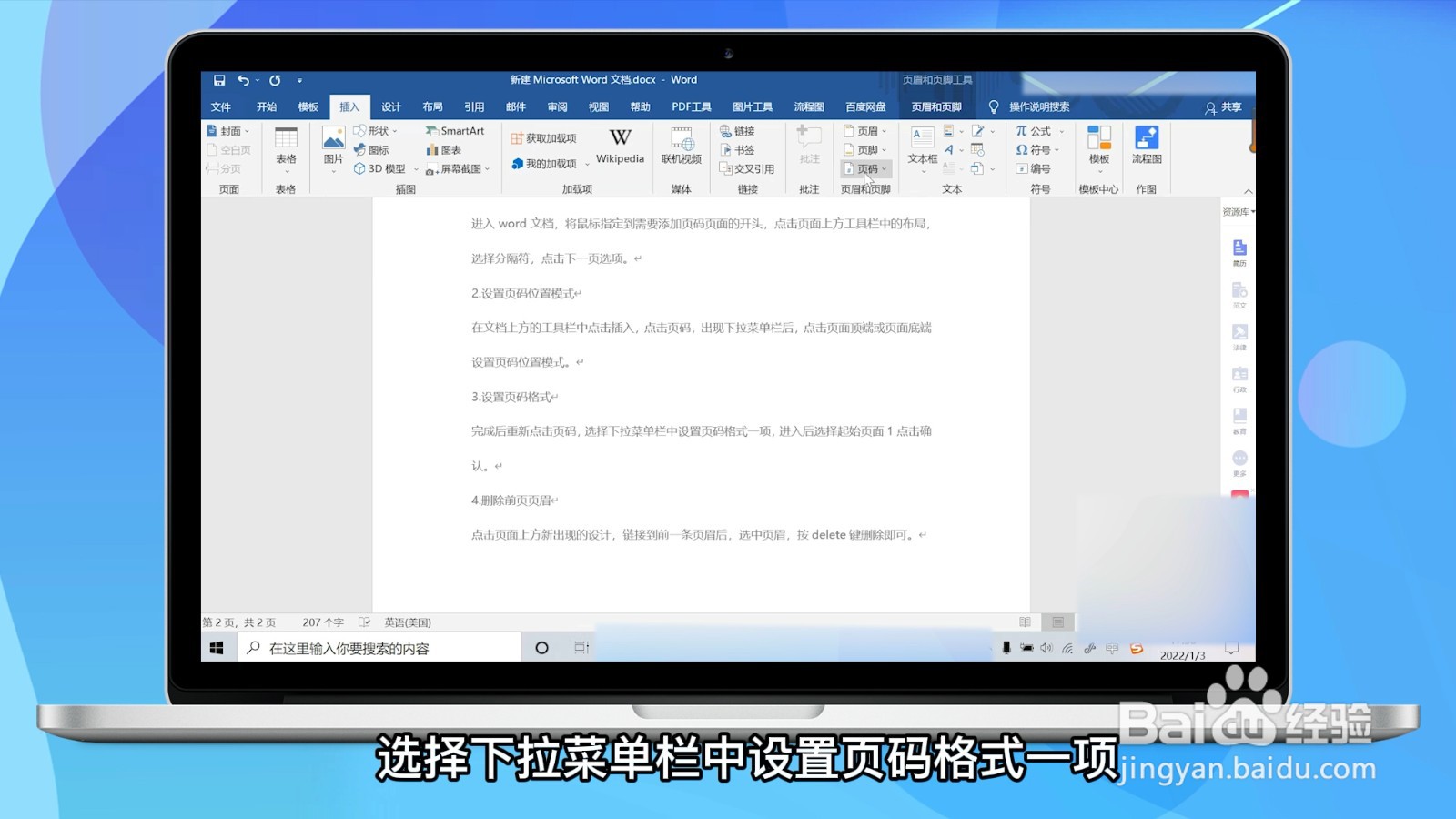Insert a Chart (图表)
This screenshot has height=819, width=1456.
tap(444, 150)
